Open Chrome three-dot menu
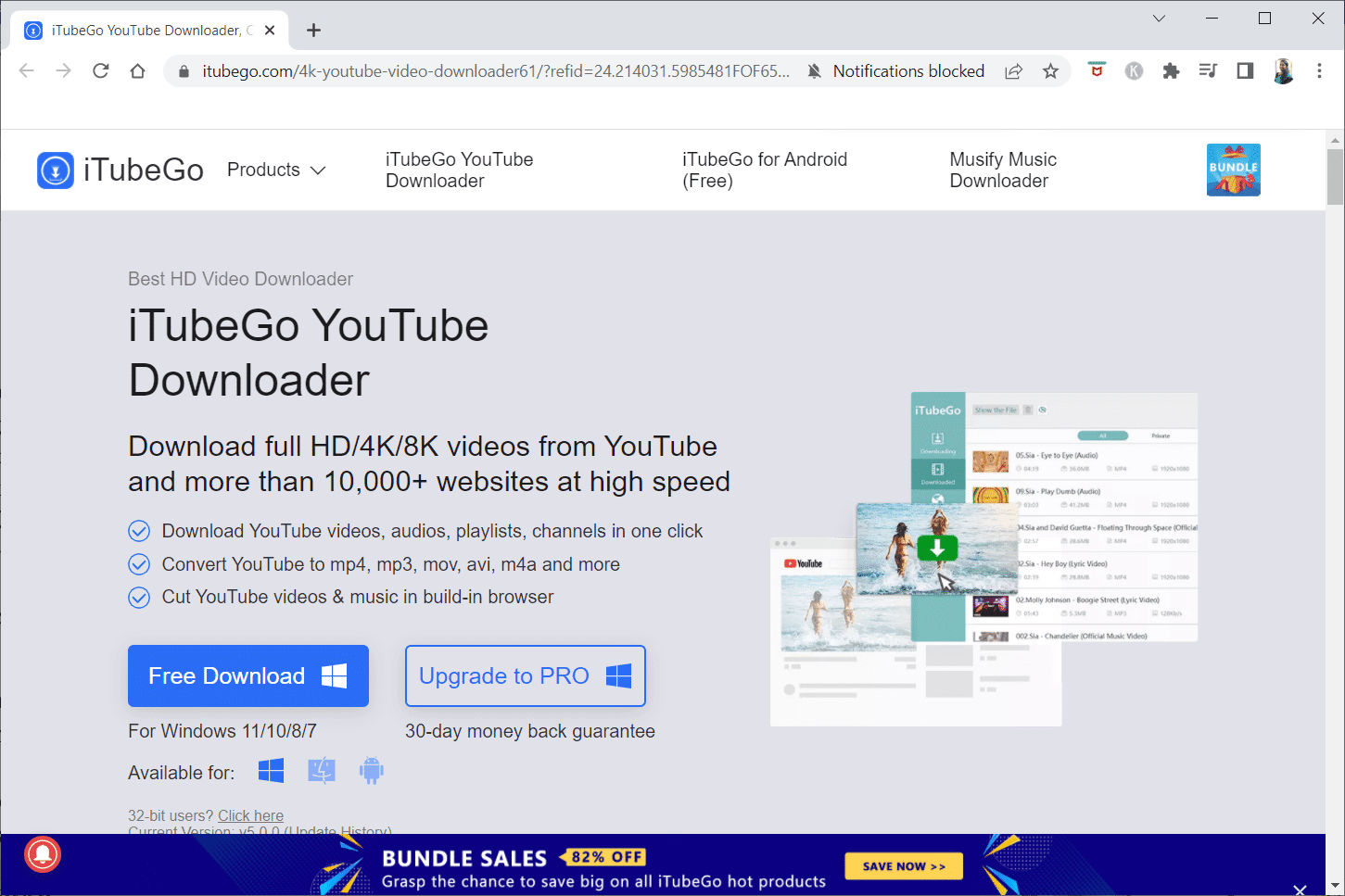The height and width of the screenshot is (896, 1345). pyautogui.click(x=1319, y=71)
